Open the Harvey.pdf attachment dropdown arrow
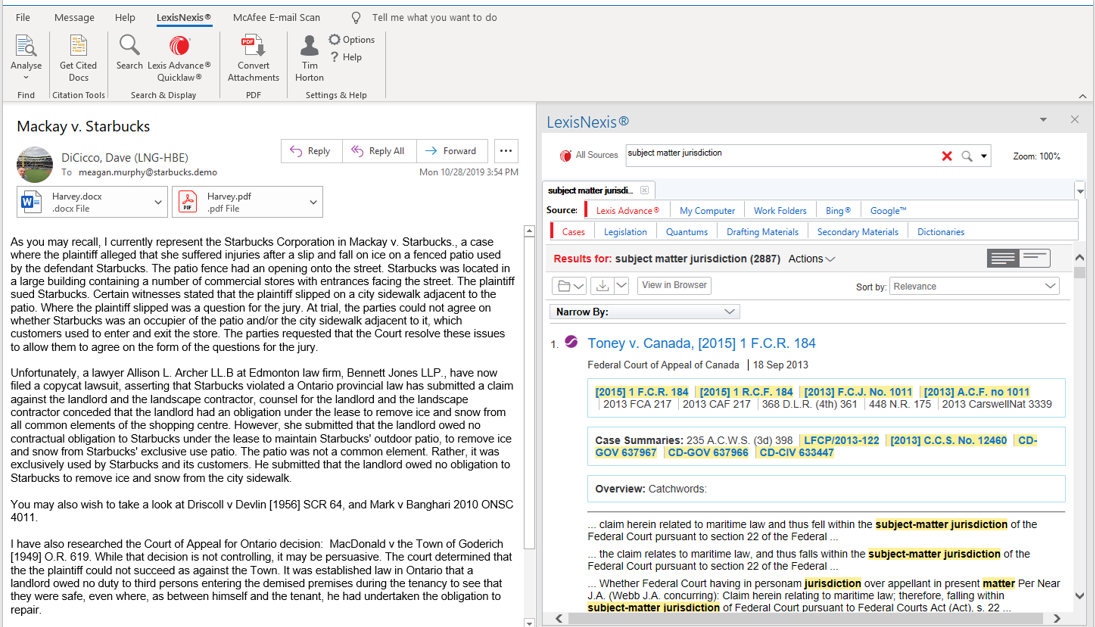The image size is (1095, 627). point(314,202)
